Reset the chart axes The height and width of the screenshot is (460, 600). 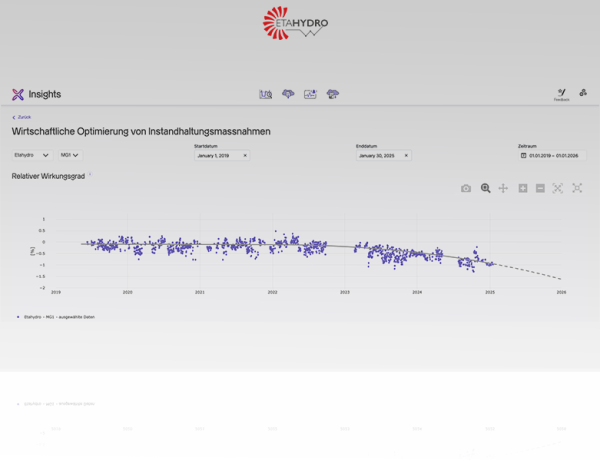[x=577, y=188]
